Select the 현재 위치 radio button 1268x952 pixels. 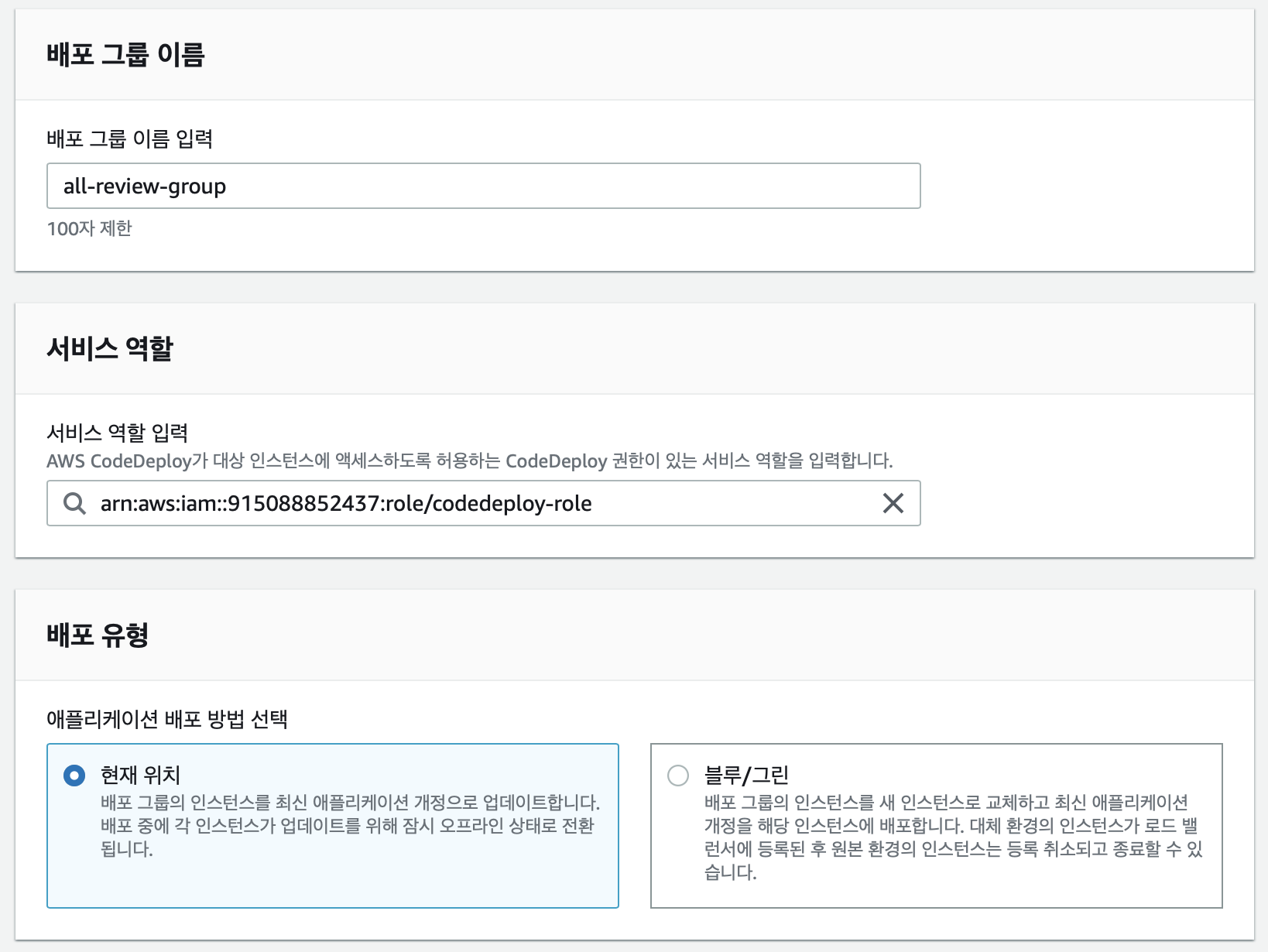[x=74, y=775]
